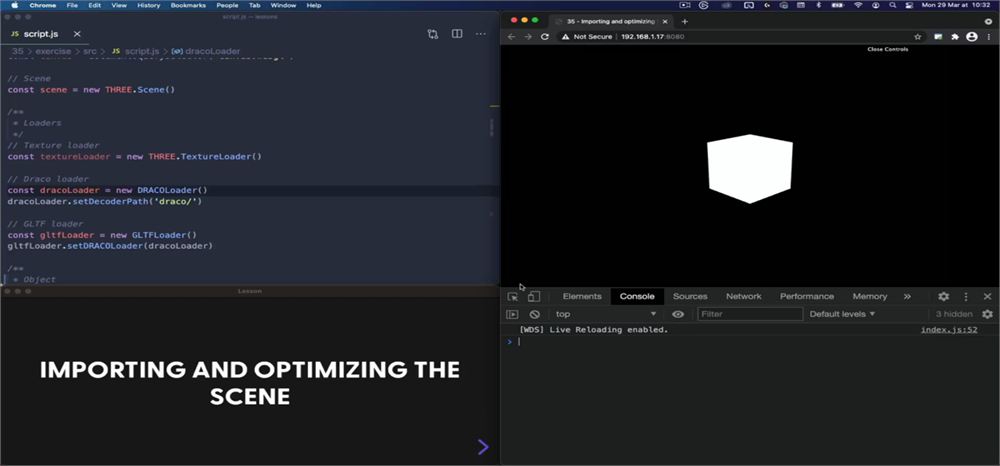
Task: Open the Chrome profile avatar
Action: pyautogui.click(x=971, y=37)
